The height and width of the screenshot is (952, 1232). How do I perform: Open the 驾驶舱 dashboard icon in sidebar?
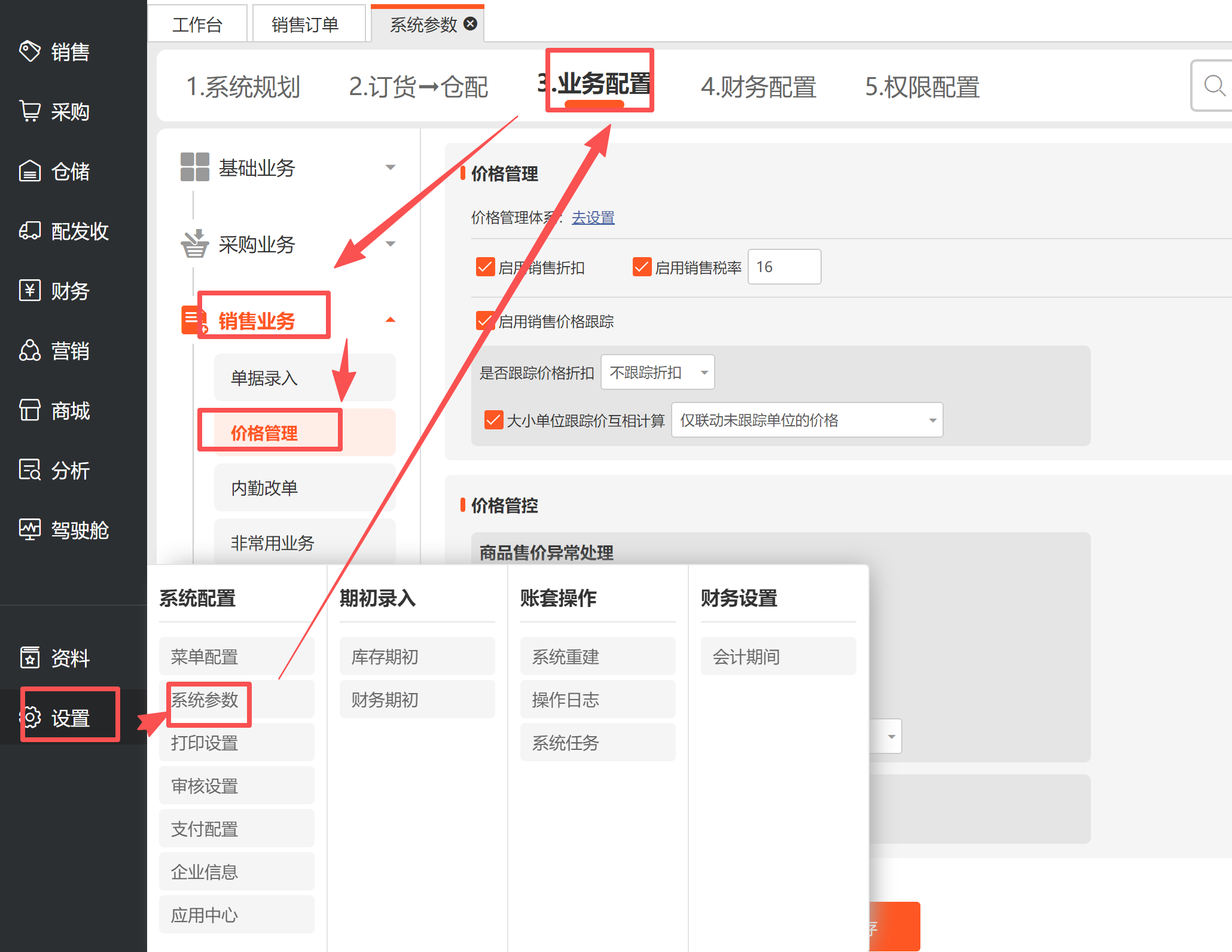[30, 530]
